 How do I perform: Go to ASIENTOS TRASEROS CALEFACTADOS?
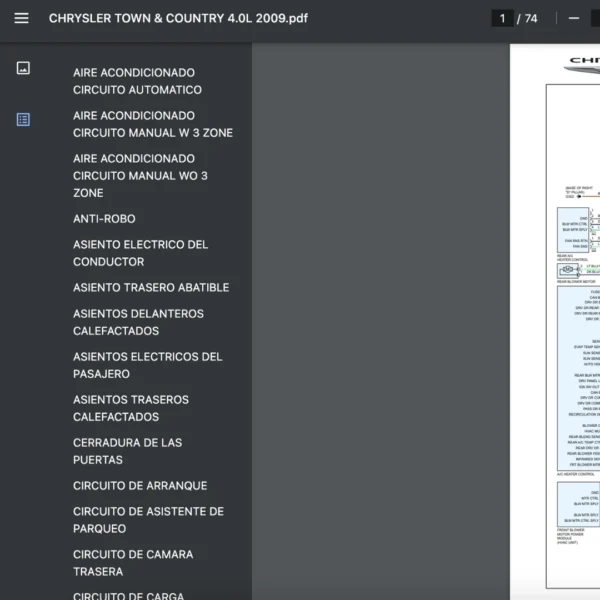pyautogui.click(x=131, y=408)
